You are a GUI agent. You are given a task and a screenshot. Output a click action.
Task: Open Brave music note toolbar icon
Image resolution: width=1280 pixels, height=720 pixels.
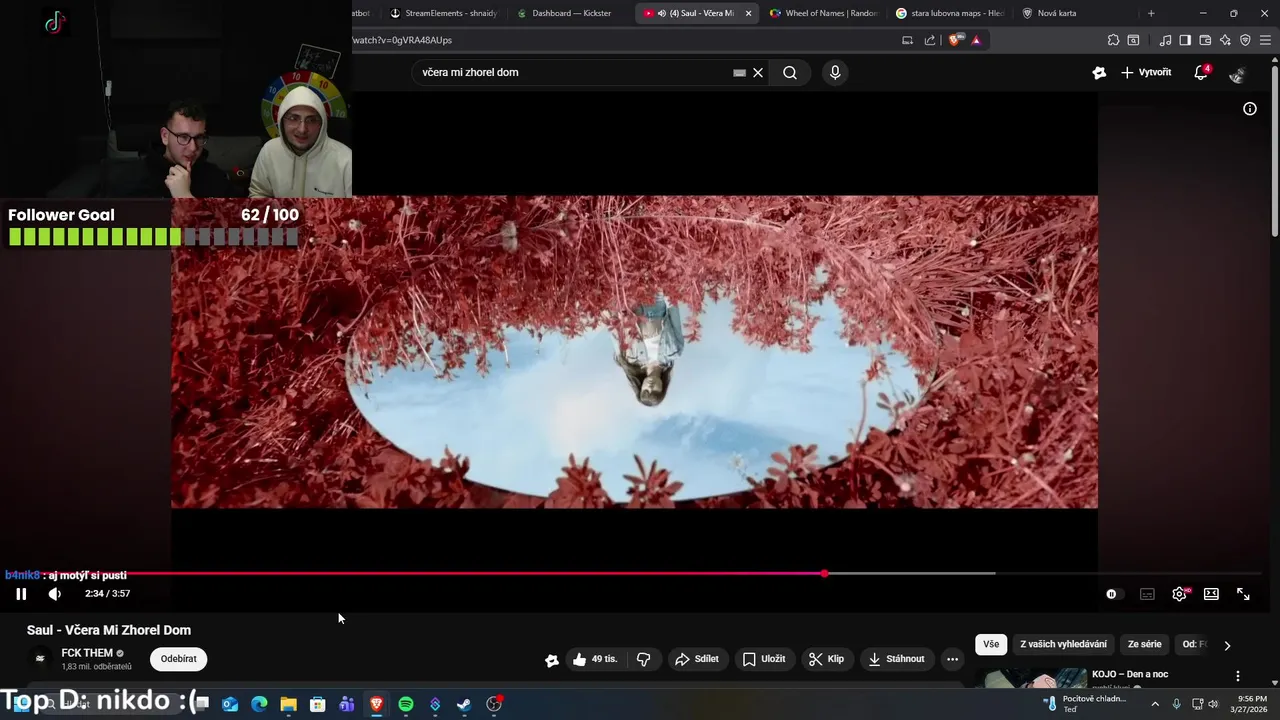pos(1165,40)
